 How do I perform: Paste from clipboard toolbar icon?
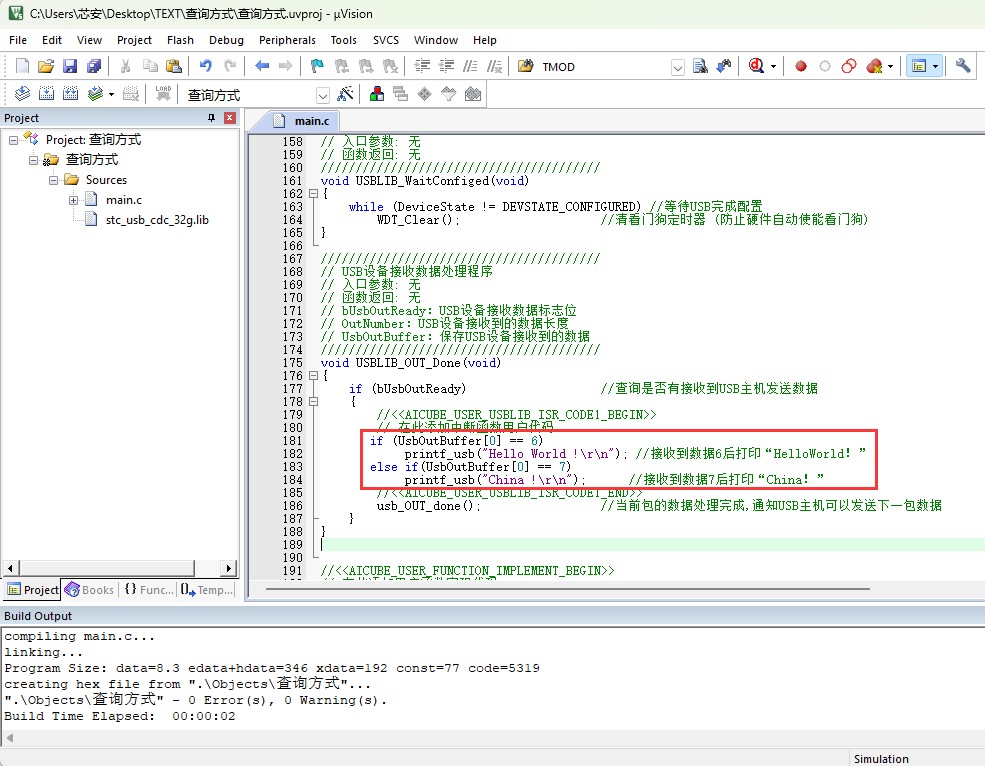174,66
